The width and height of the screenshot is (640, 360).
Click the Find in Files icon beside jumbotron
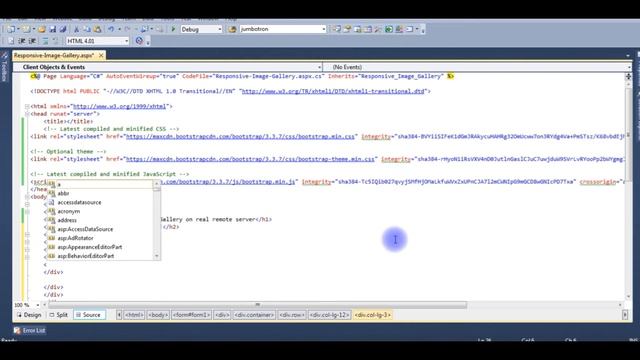[232, 29]
